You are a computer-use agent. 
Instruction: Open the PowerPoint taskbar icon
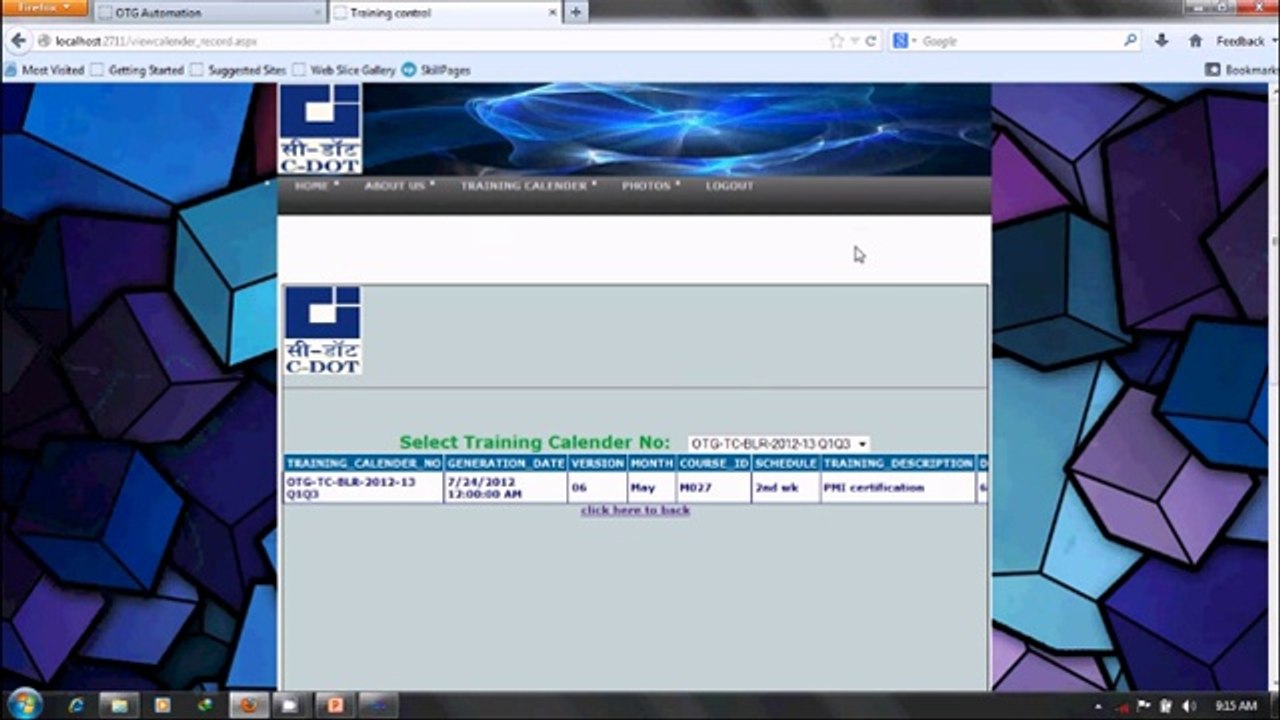click(x=335, y=705)
